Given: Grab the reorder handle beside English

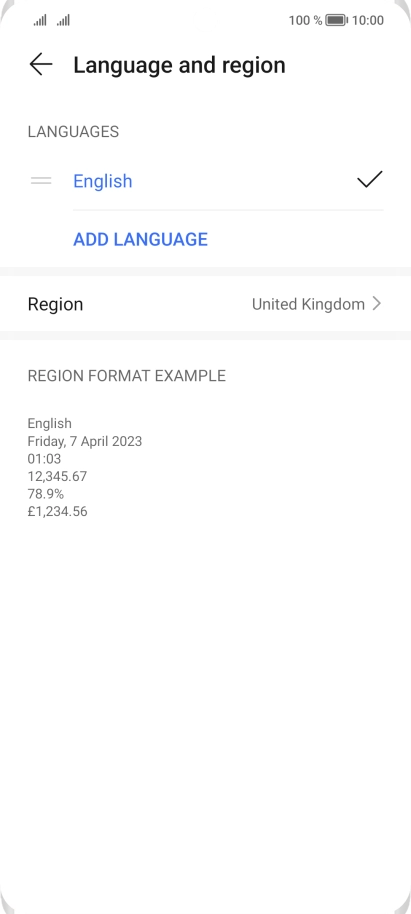Looking at the screenshot, I should (41, 181).
